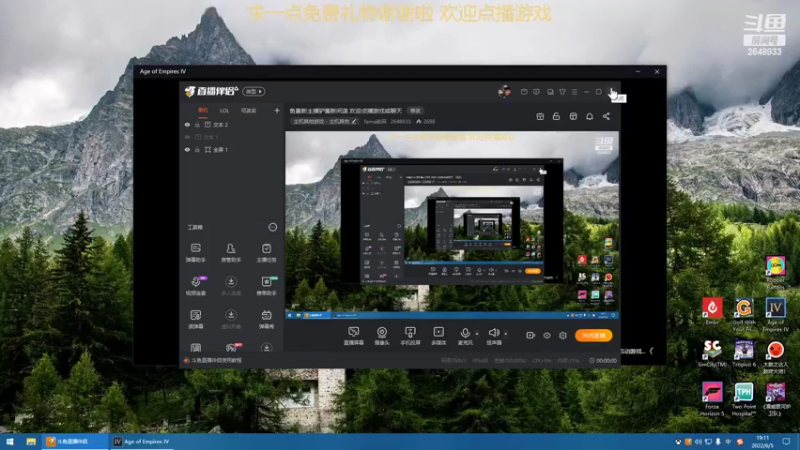Open the Ember desktop shortcut
The width and height of the screenshot is (800, 450).
coord(712,311)
